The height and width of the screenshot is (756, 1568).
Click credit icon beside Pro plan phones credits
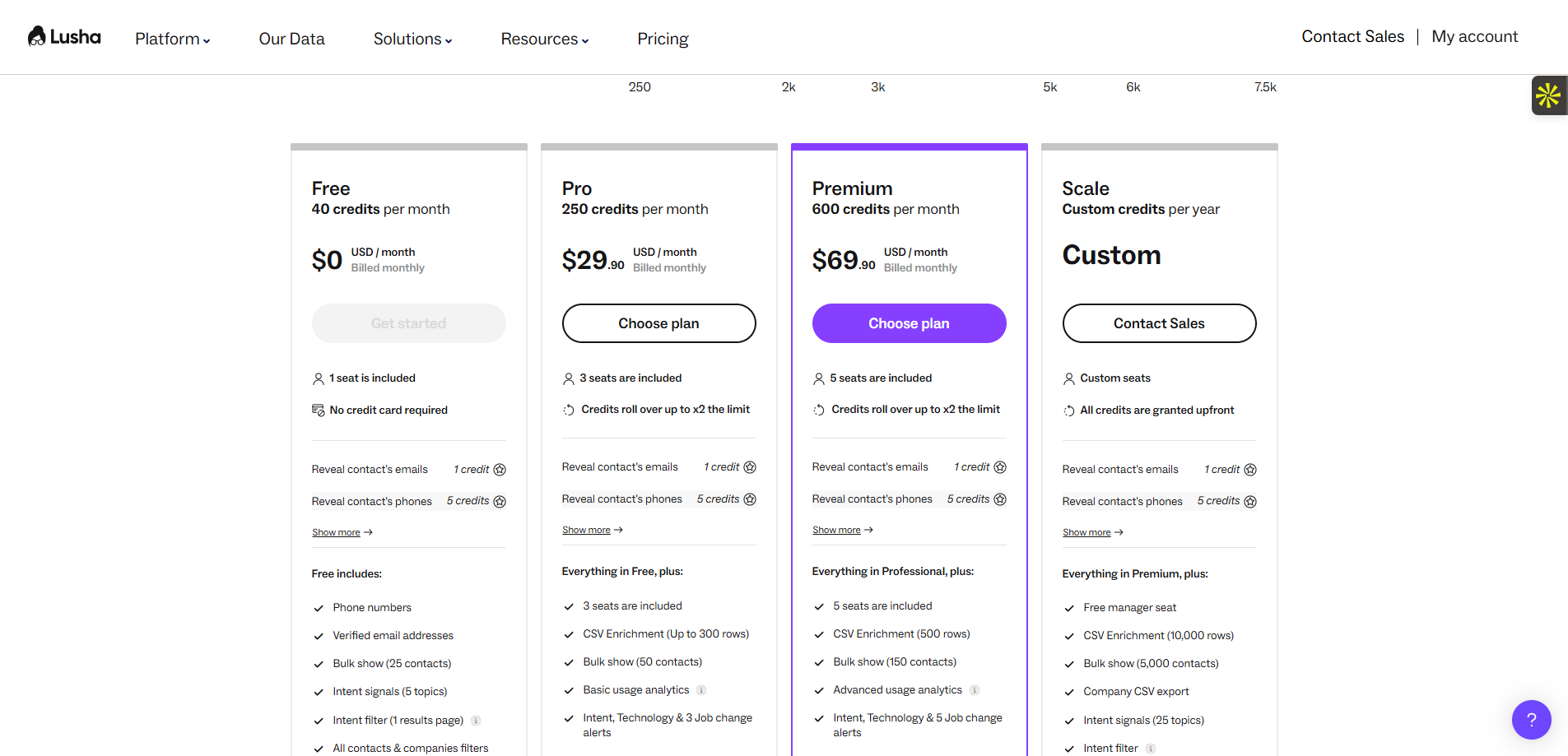pos(750,499)
